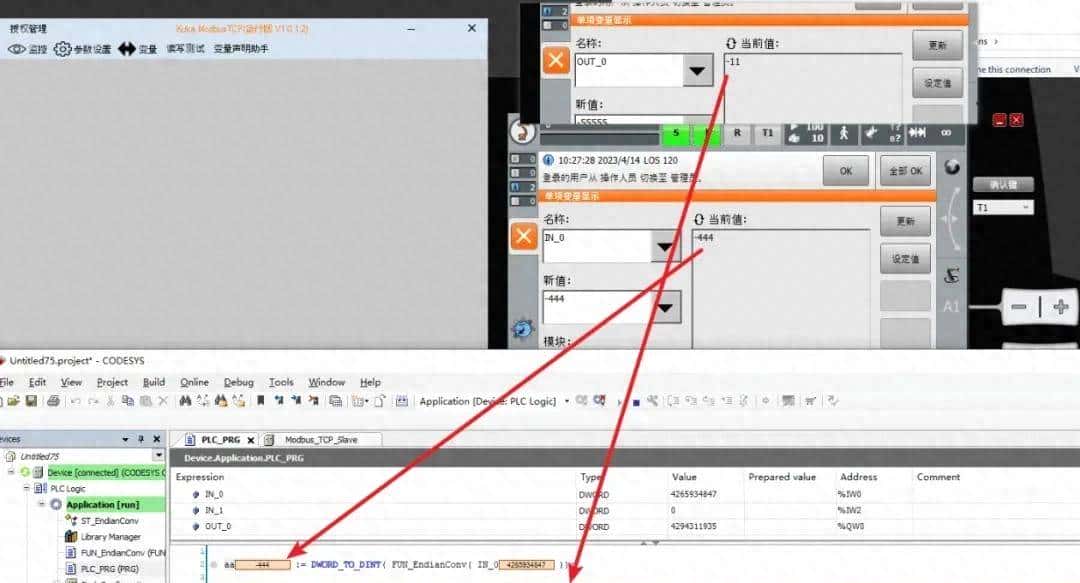Switch to the Modbus_TCP_Slave tab

coord(321,438)
